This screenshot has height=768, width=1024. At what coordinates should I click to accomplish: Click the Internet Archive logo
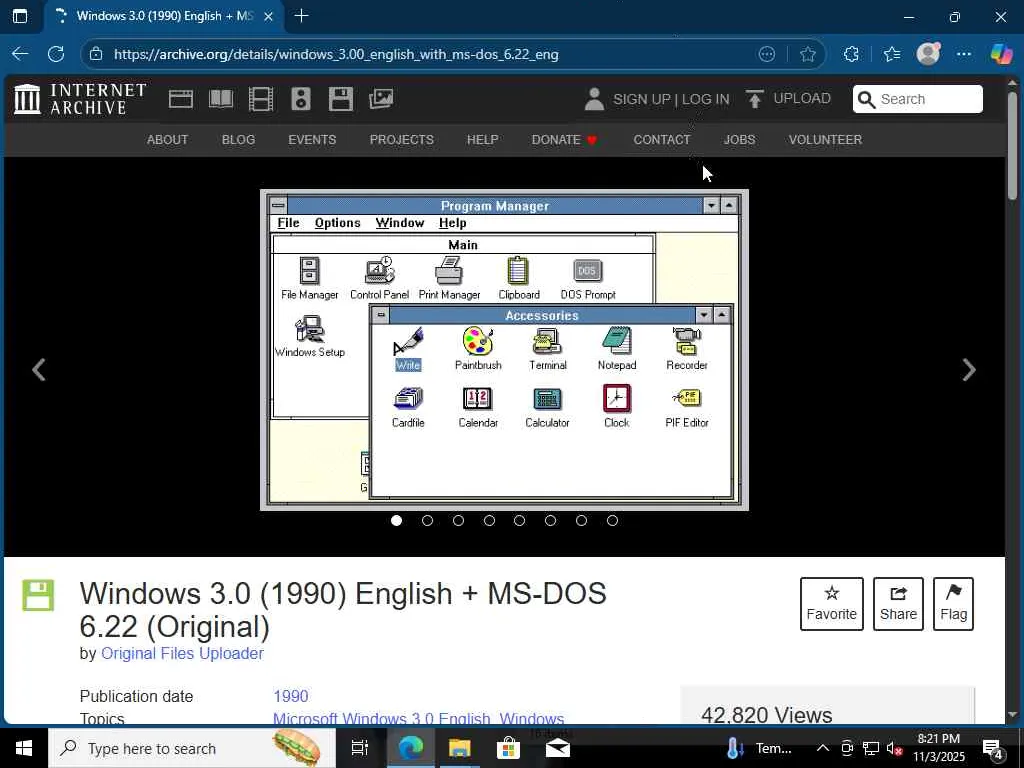pyautogui.click(x=80, y=99)
